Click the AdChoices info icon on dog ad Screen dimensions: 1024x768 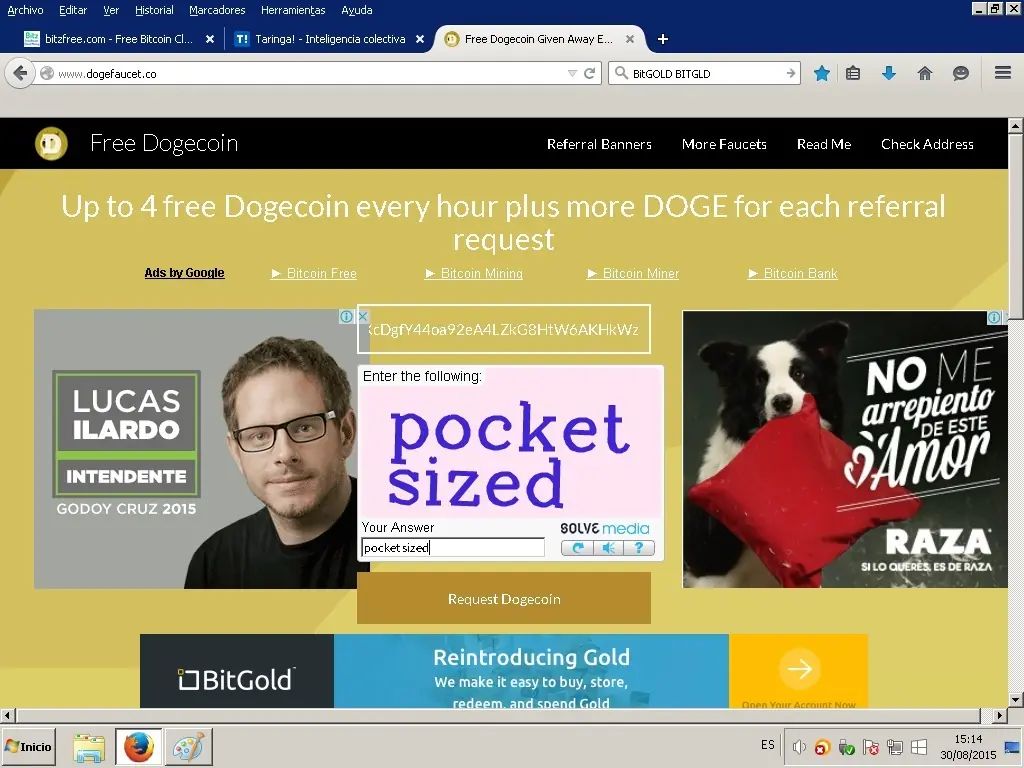pyautogui.click(x=995, y=317)
